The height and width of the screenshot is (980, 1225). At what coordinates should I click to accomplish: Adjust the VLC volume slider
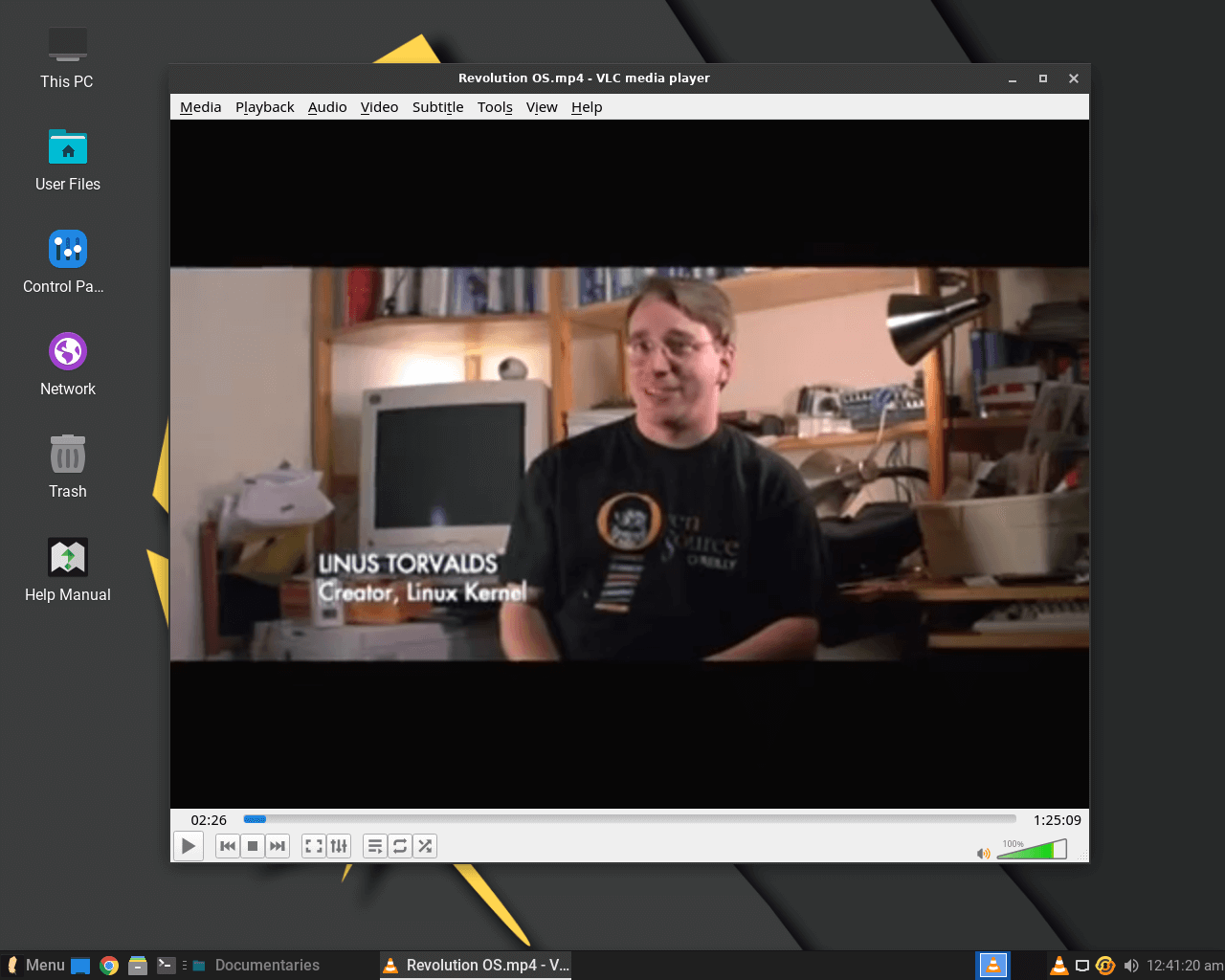click(1032, 850)
